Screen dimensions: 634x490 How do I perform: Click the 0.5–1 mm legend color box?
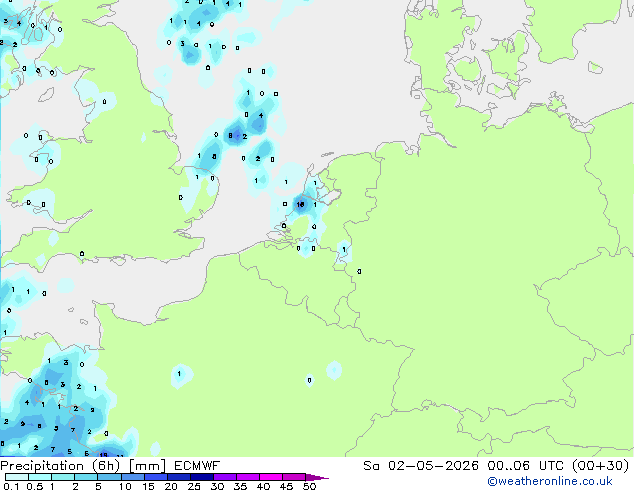pyautogui.click(x=40, y=477)
